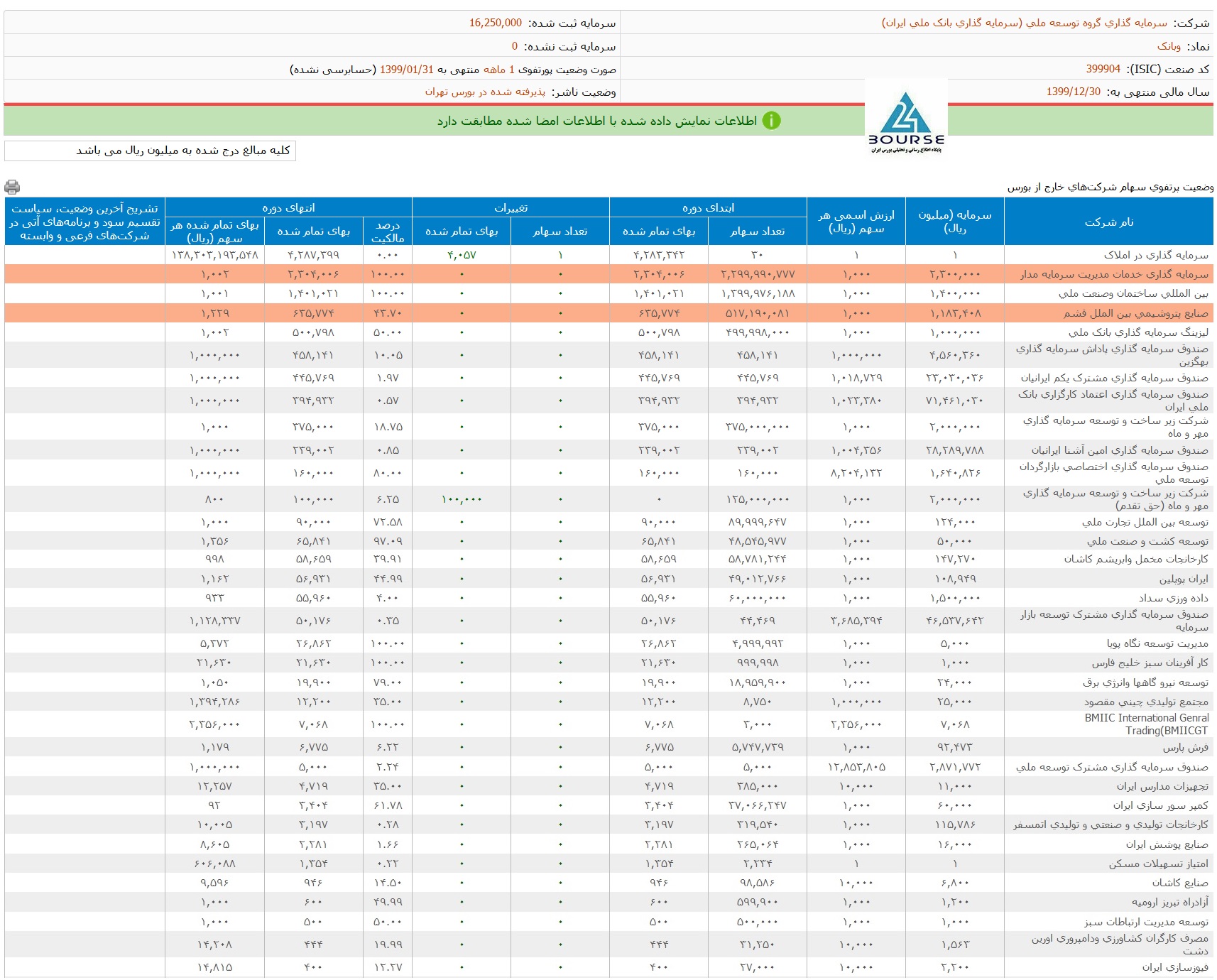Screen dimensions: 1217x980
Task: Select row 'امتیاز تسهیلات مسکن'
Action: pos(609,864)
